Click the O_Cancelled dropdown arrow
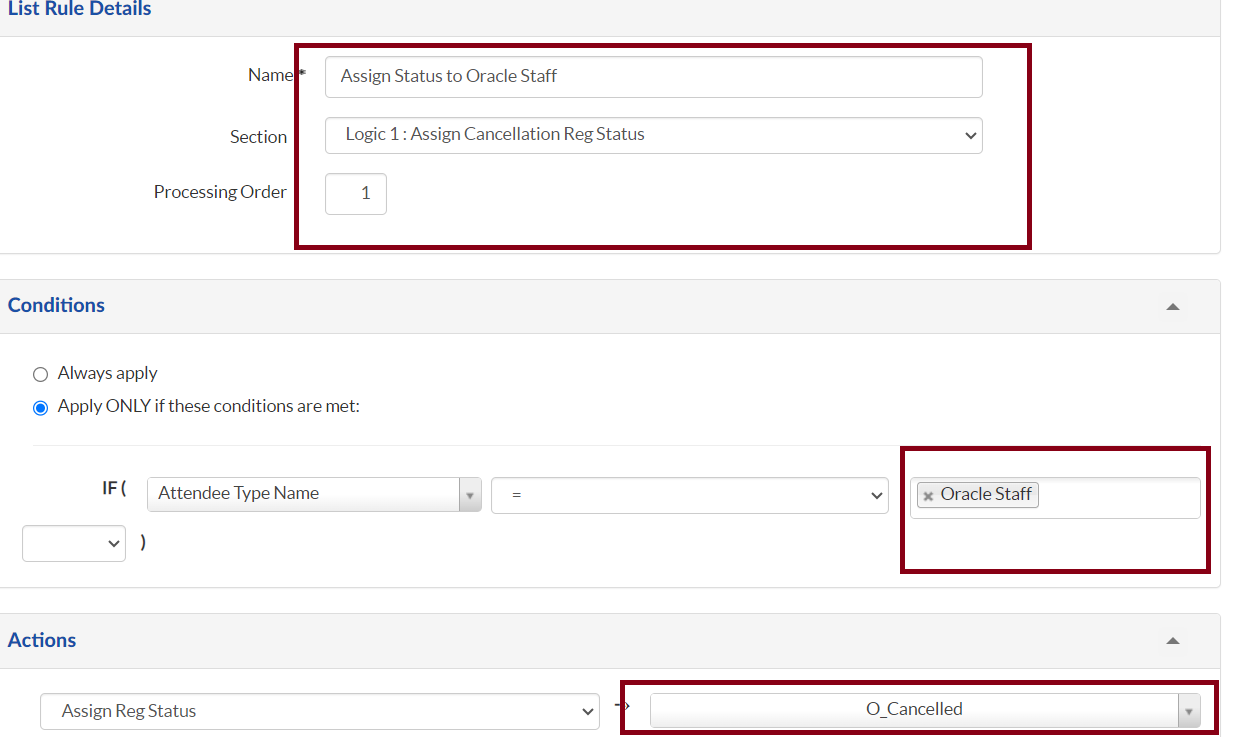This screenshot has height=737, width=1249. pos(1189,711)
